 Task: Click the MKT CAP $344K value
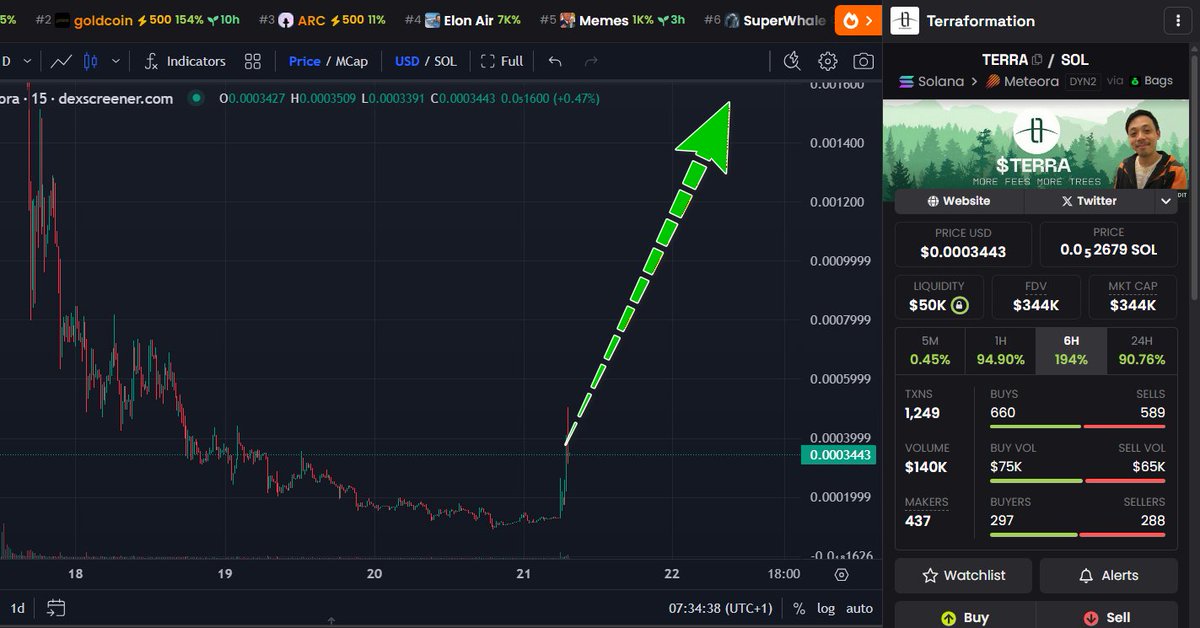click(1133, 304)
